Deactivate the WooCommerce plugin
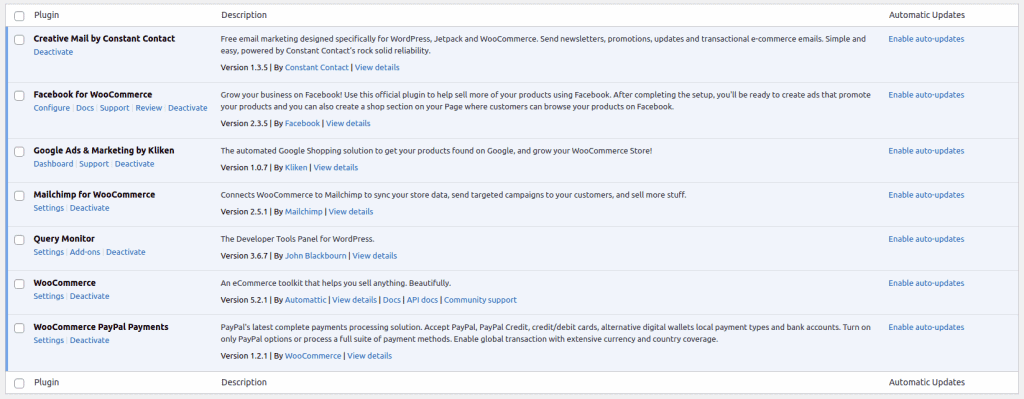The image size is (1024, 399). [x=90, y=296]
